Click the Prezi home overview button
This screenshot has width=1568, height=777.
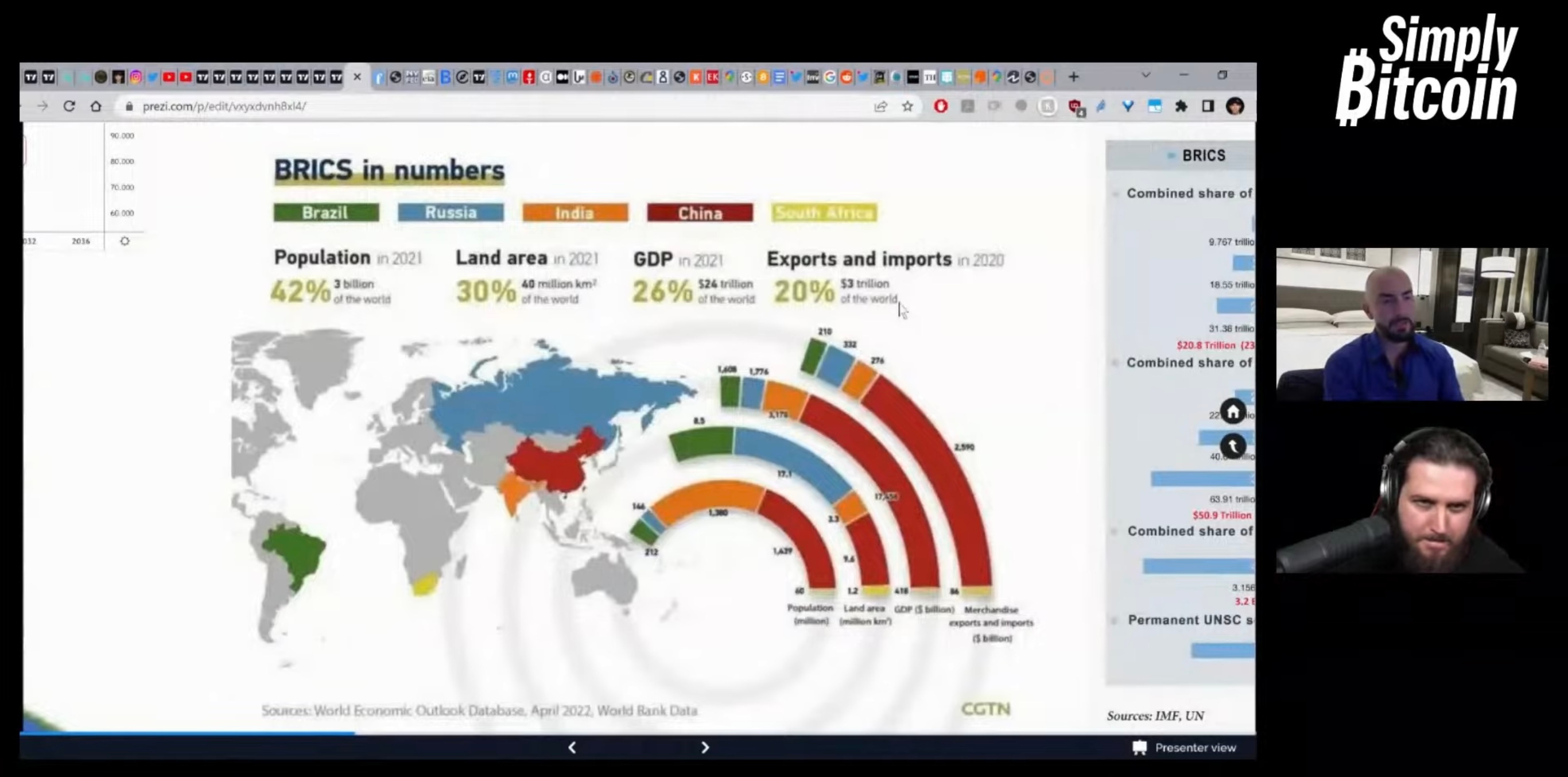[1233, 412]
